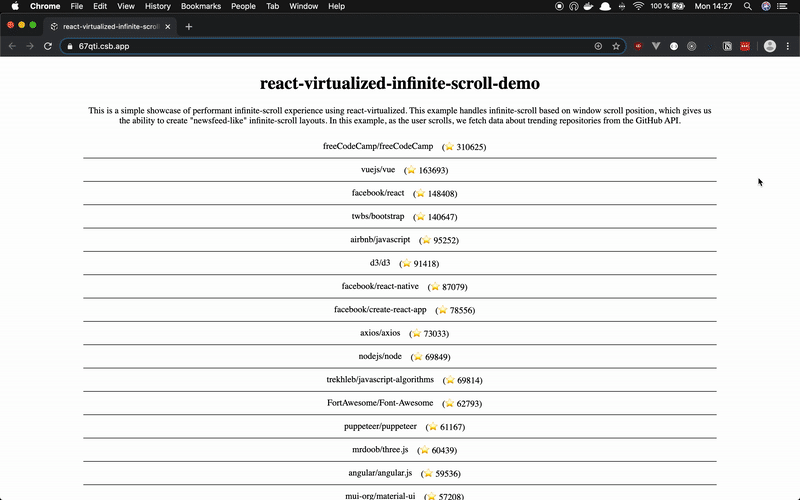
Task: Open the History menu
Action: point(158,6)
